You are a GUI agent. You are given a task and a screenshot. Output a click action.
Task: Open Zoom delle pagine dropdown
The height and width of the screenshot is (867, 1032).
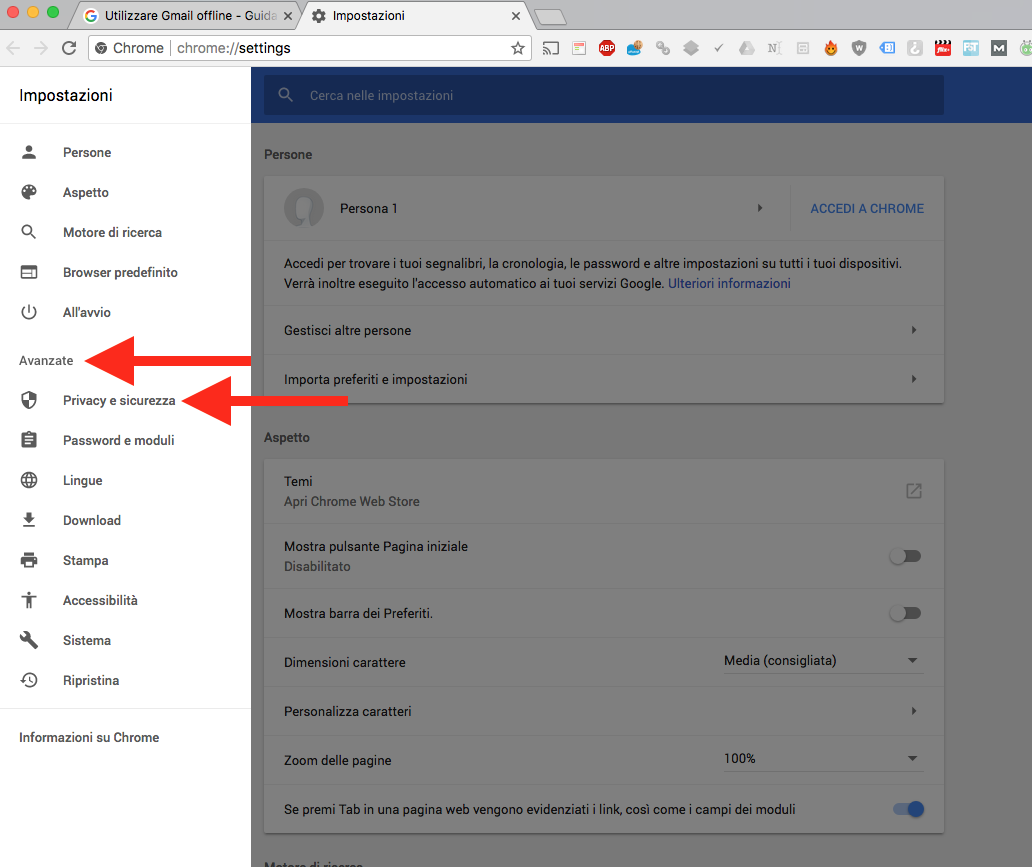(823, 759)
